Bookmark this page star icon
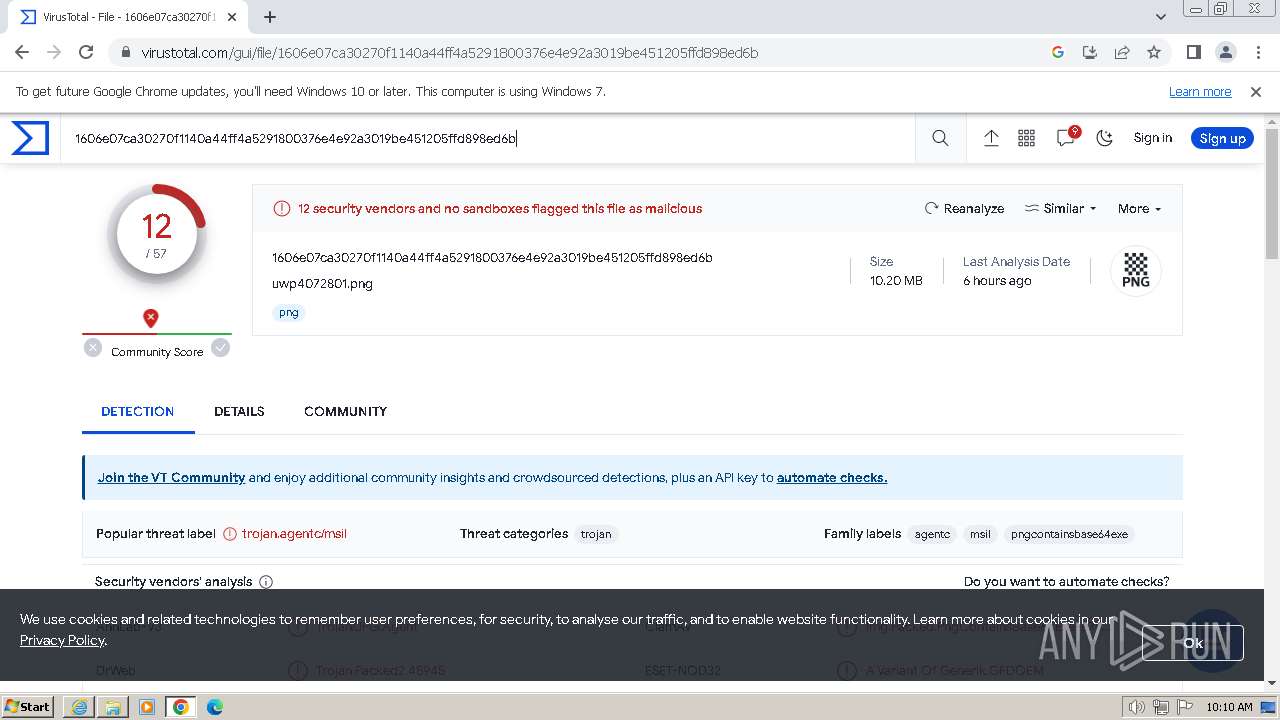 click(1154, 53)
